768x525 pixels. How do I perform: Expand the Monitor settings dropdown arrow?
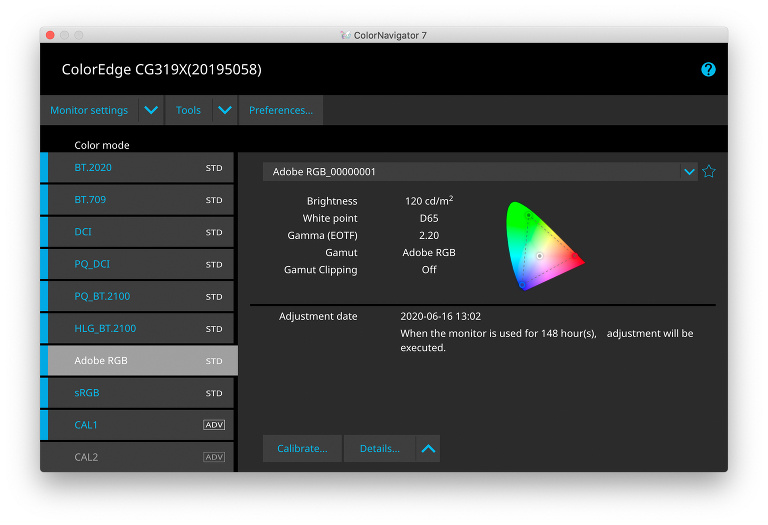click(x=151, y=110)
